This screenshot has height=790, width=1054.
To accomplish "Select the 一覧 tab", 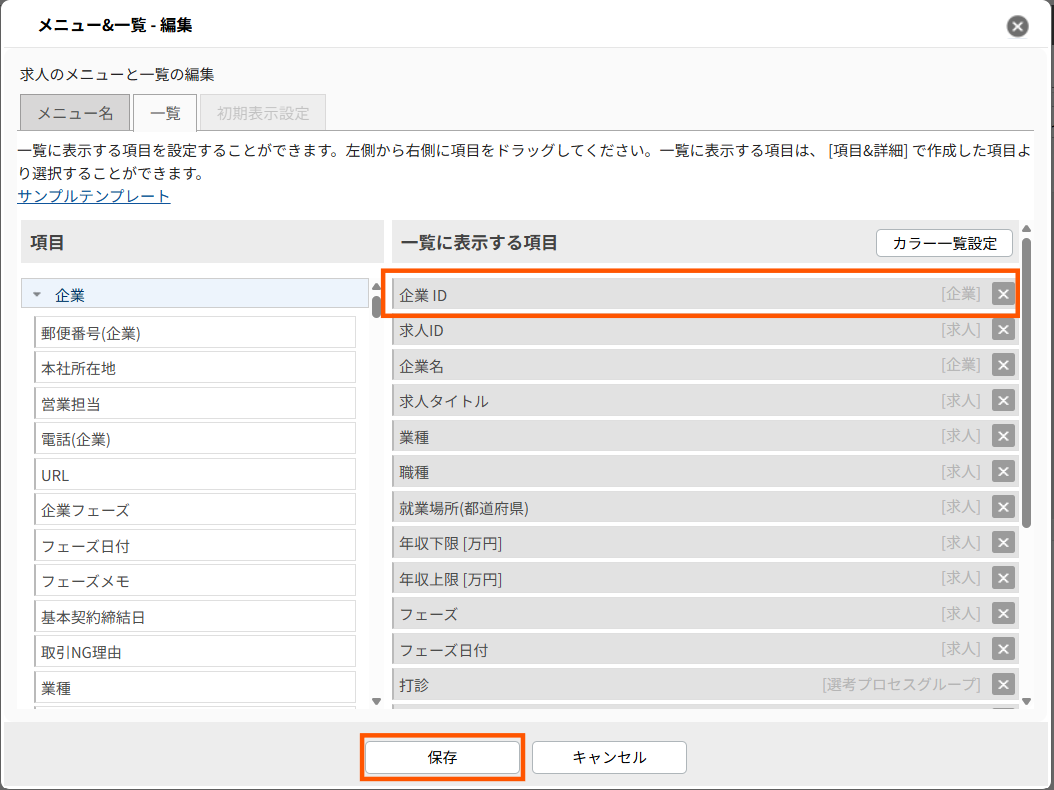I will point(165,113).
